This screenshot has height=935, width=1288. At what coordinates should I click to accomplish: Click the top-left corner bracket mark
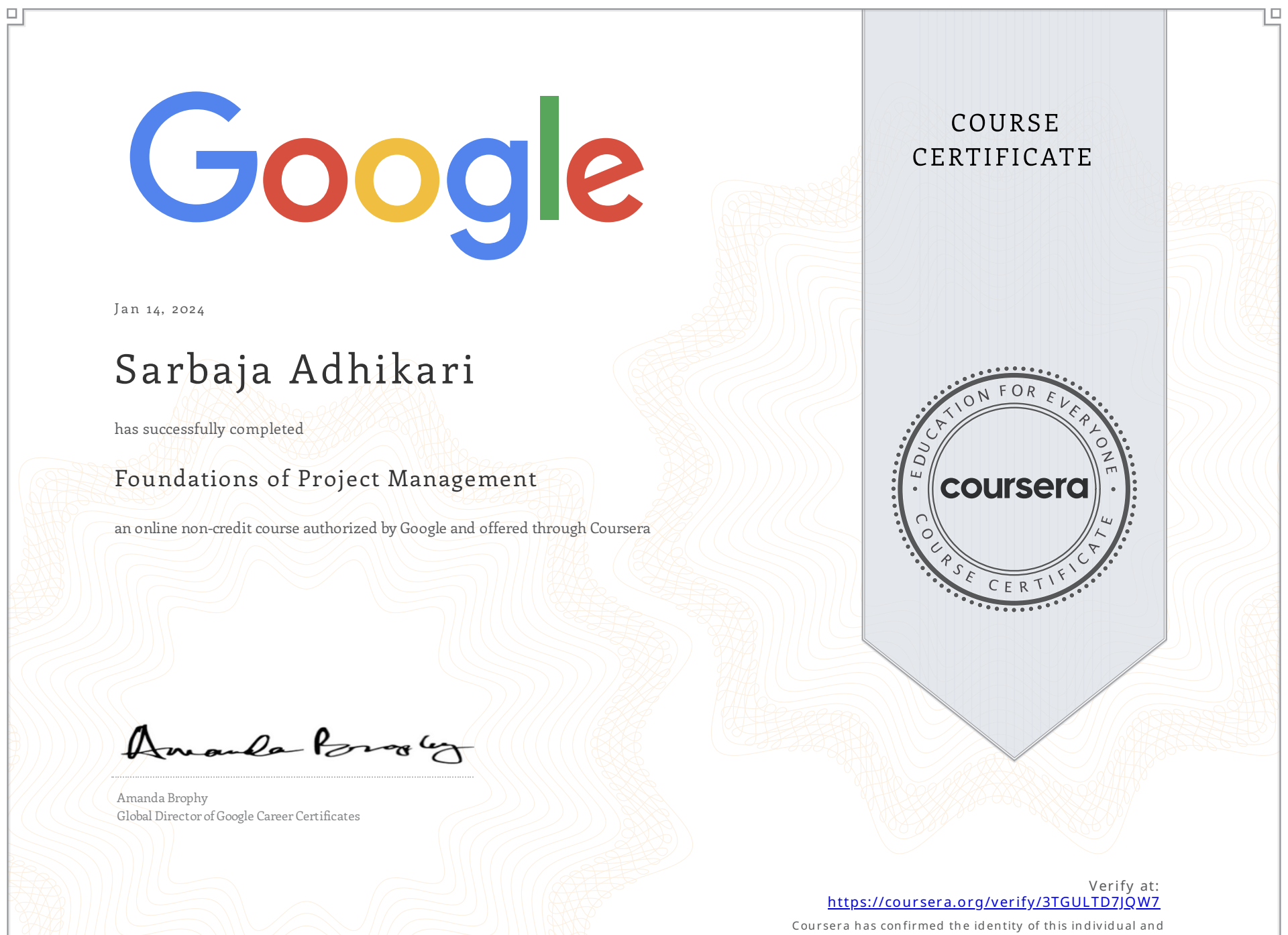tap(12, 13)
